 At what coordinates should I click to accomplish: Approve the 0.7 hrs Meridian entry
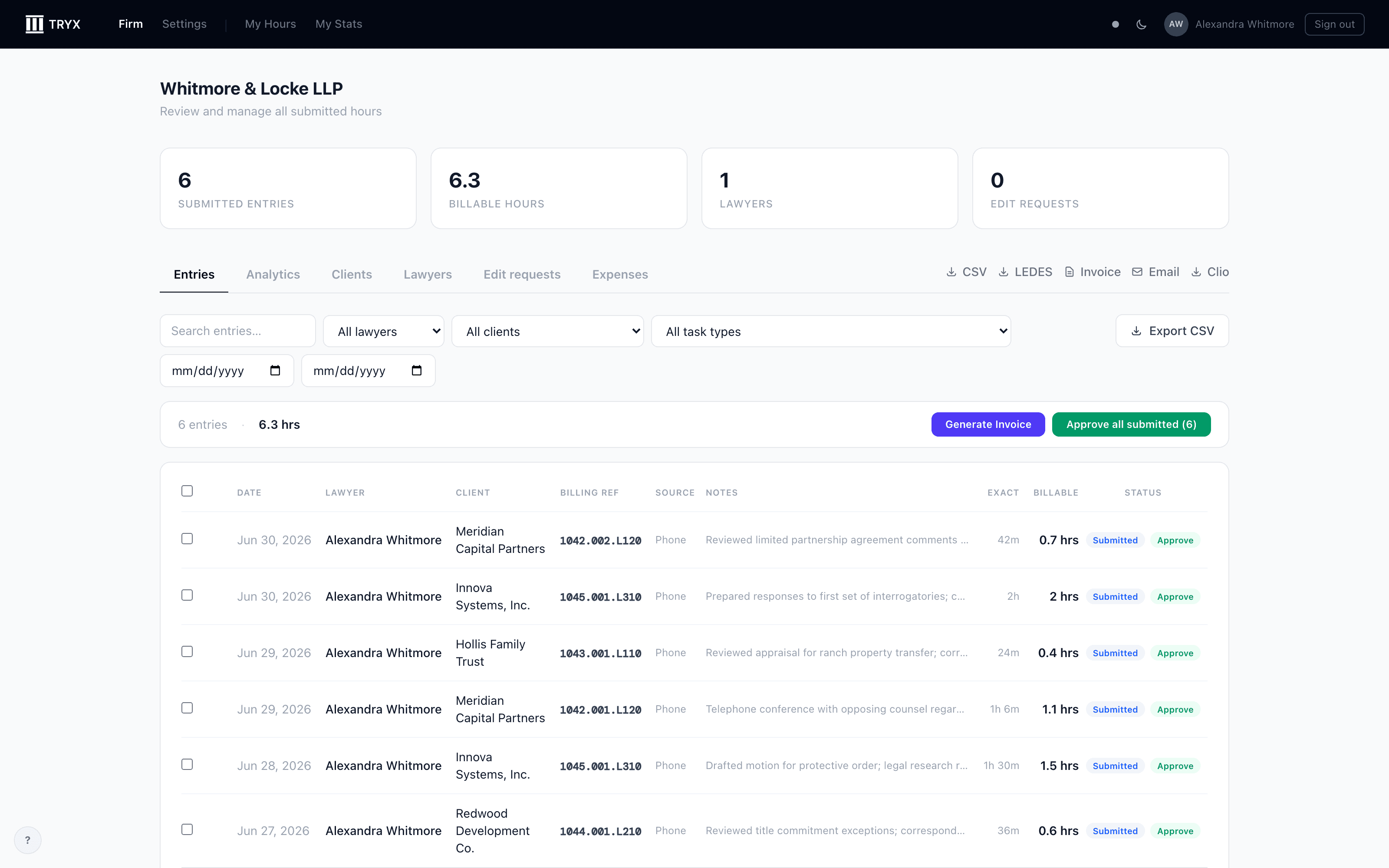[1175, 540]
